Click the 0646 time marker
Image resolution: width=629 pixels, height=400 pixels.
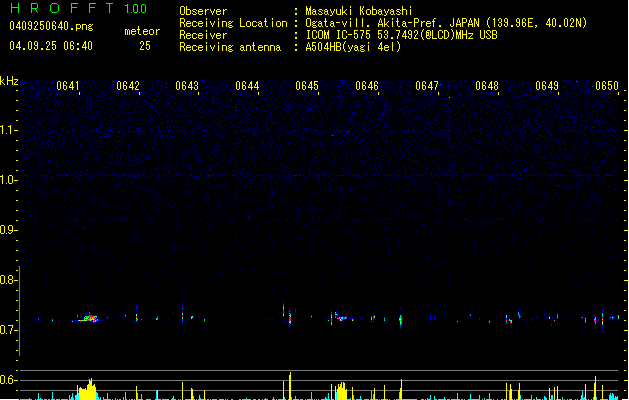[x=367, y=86]
